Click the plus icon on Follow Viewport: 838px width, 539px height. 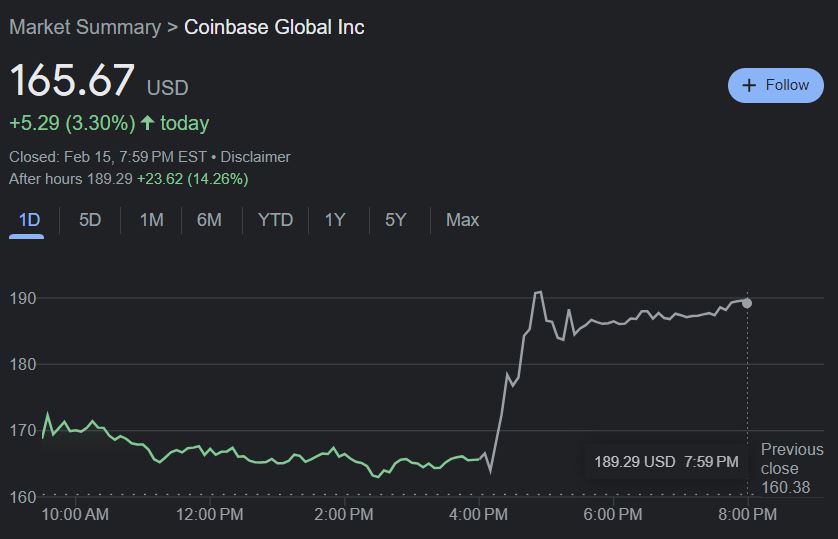749,85
